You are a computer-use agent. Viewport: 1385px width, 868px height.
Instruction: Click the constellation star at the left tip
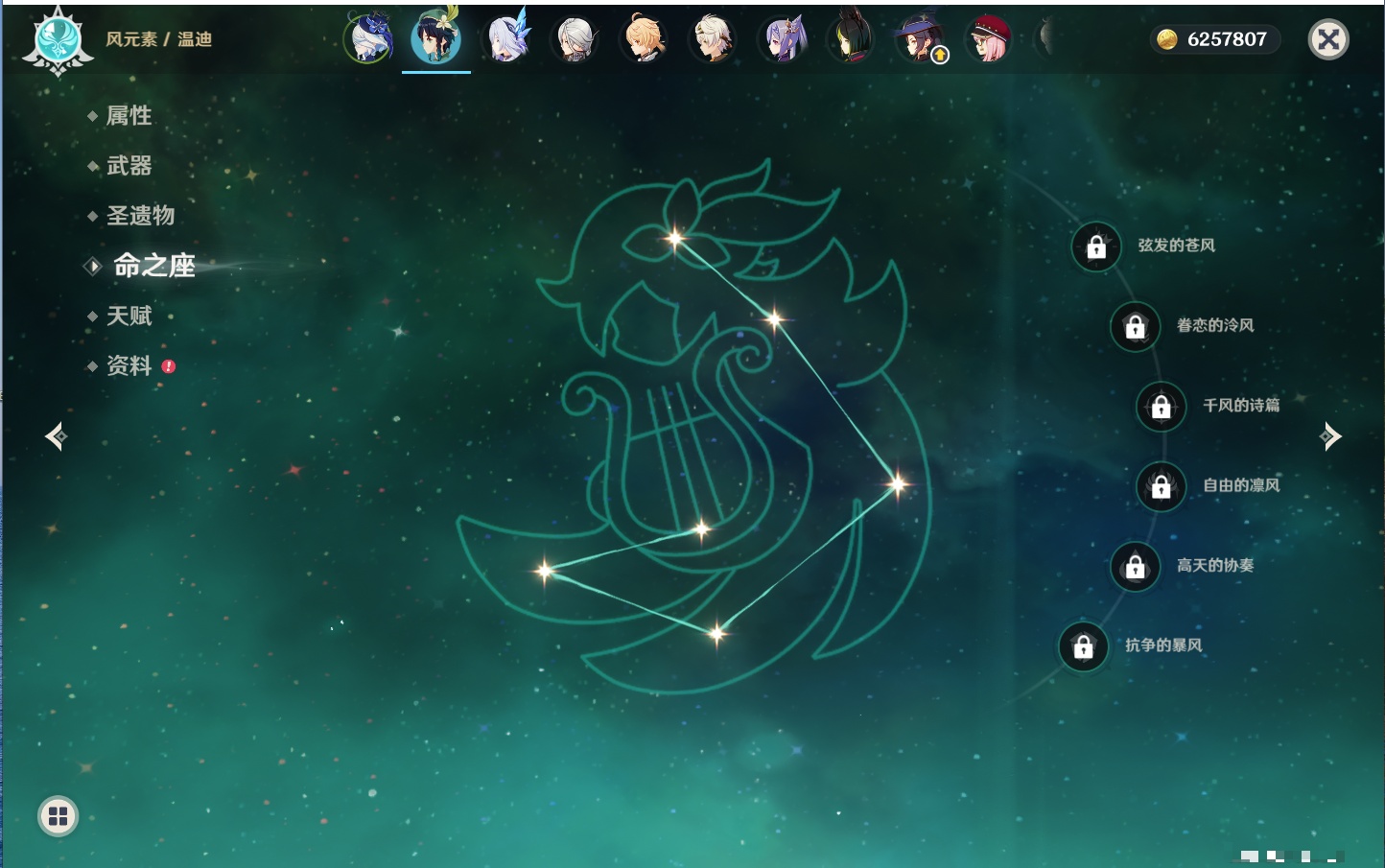click(545, 571)
